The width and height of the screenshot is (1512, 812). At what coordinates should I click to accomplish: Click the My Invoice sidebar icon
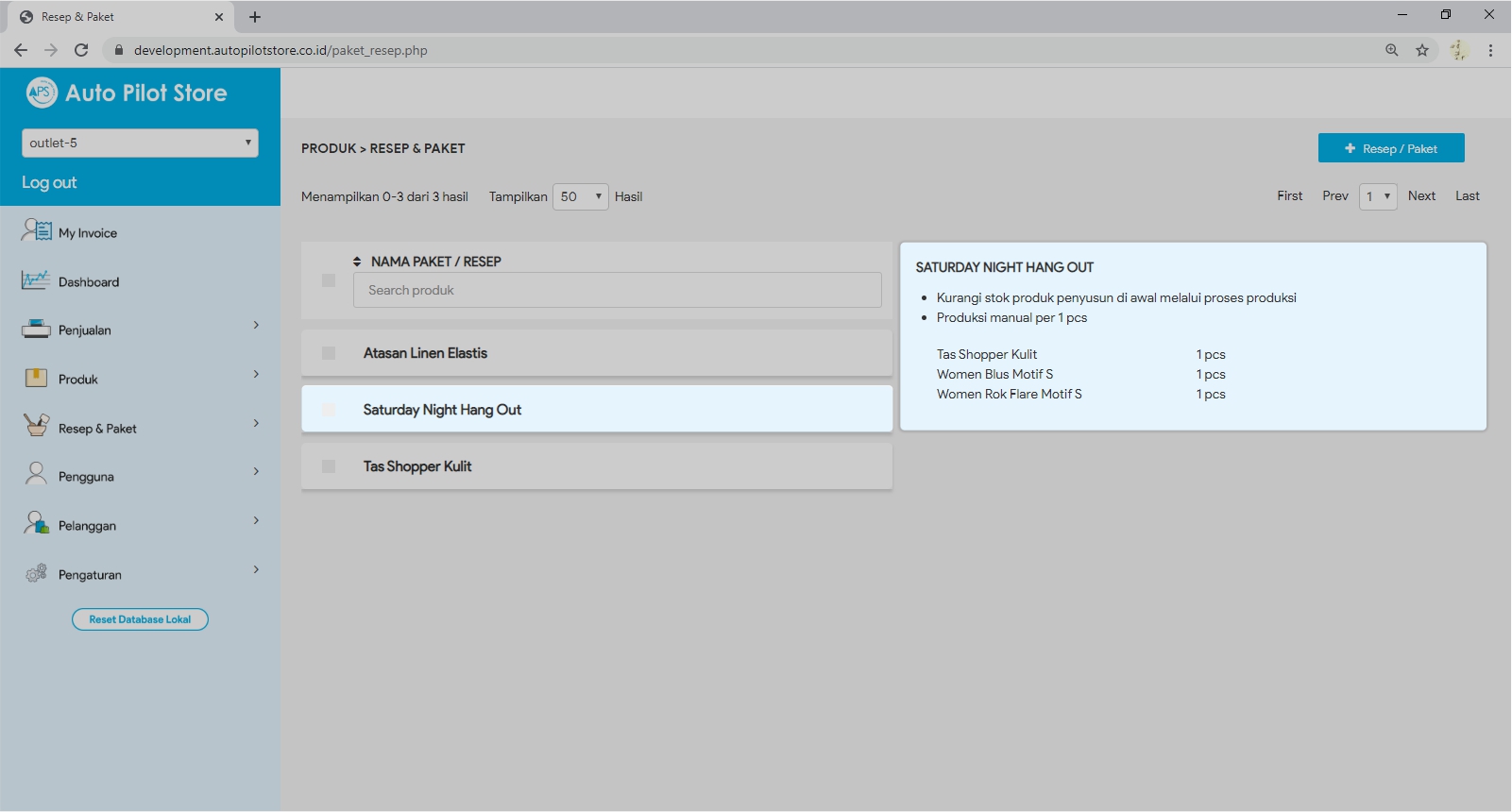click(x=36, y=230)
